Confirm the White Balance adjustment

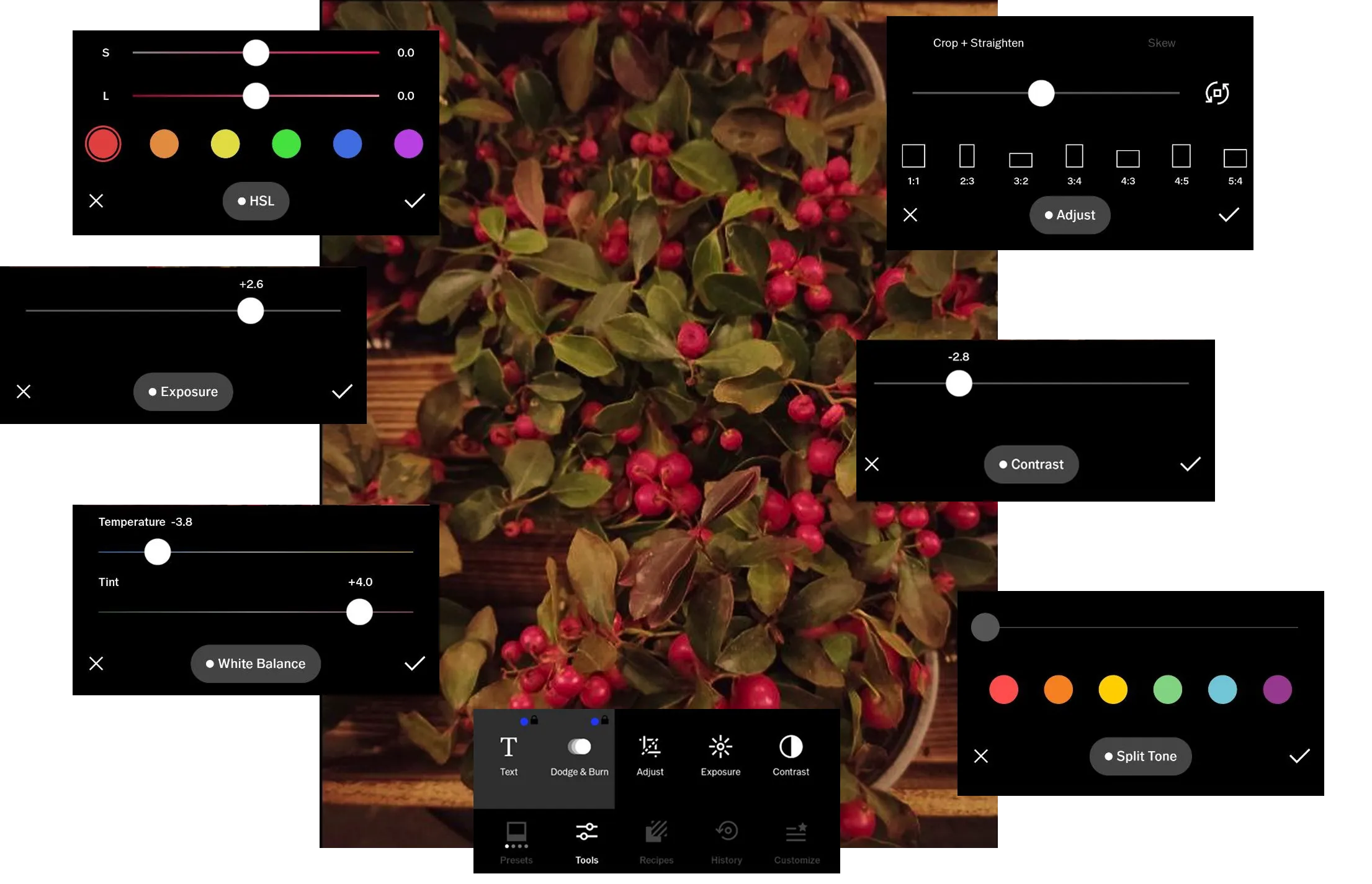click(x=414, y=663)
